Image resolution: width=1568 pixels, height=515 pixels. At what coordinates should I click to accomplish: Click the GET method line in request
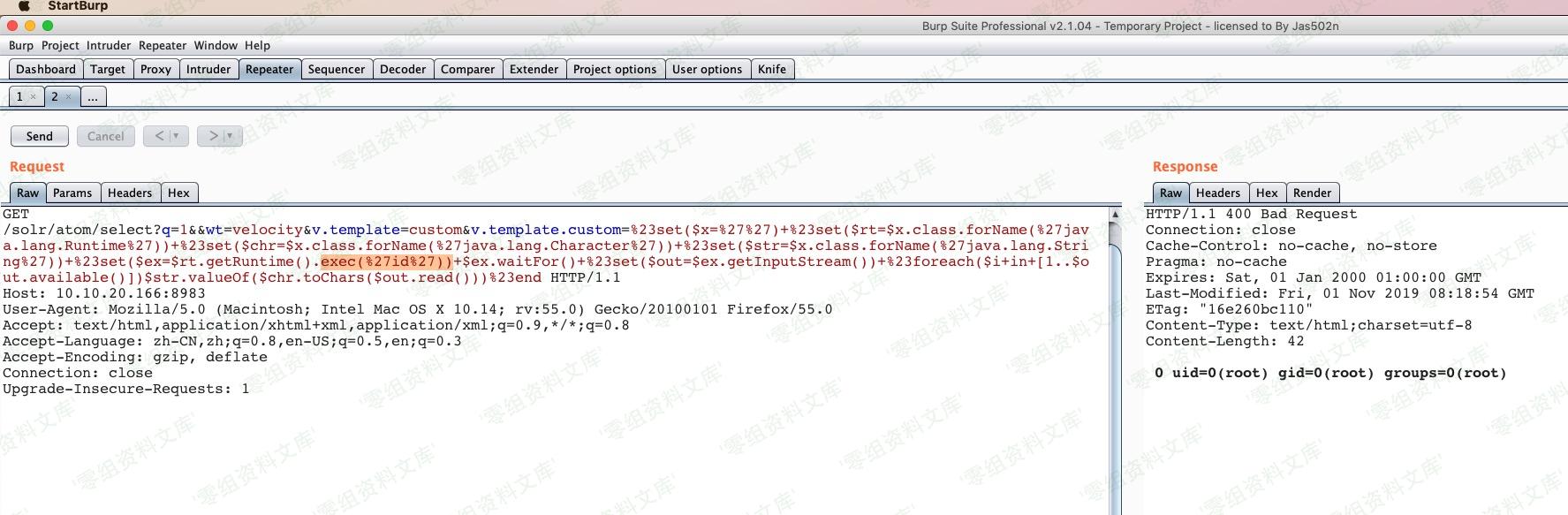point(16,214)
